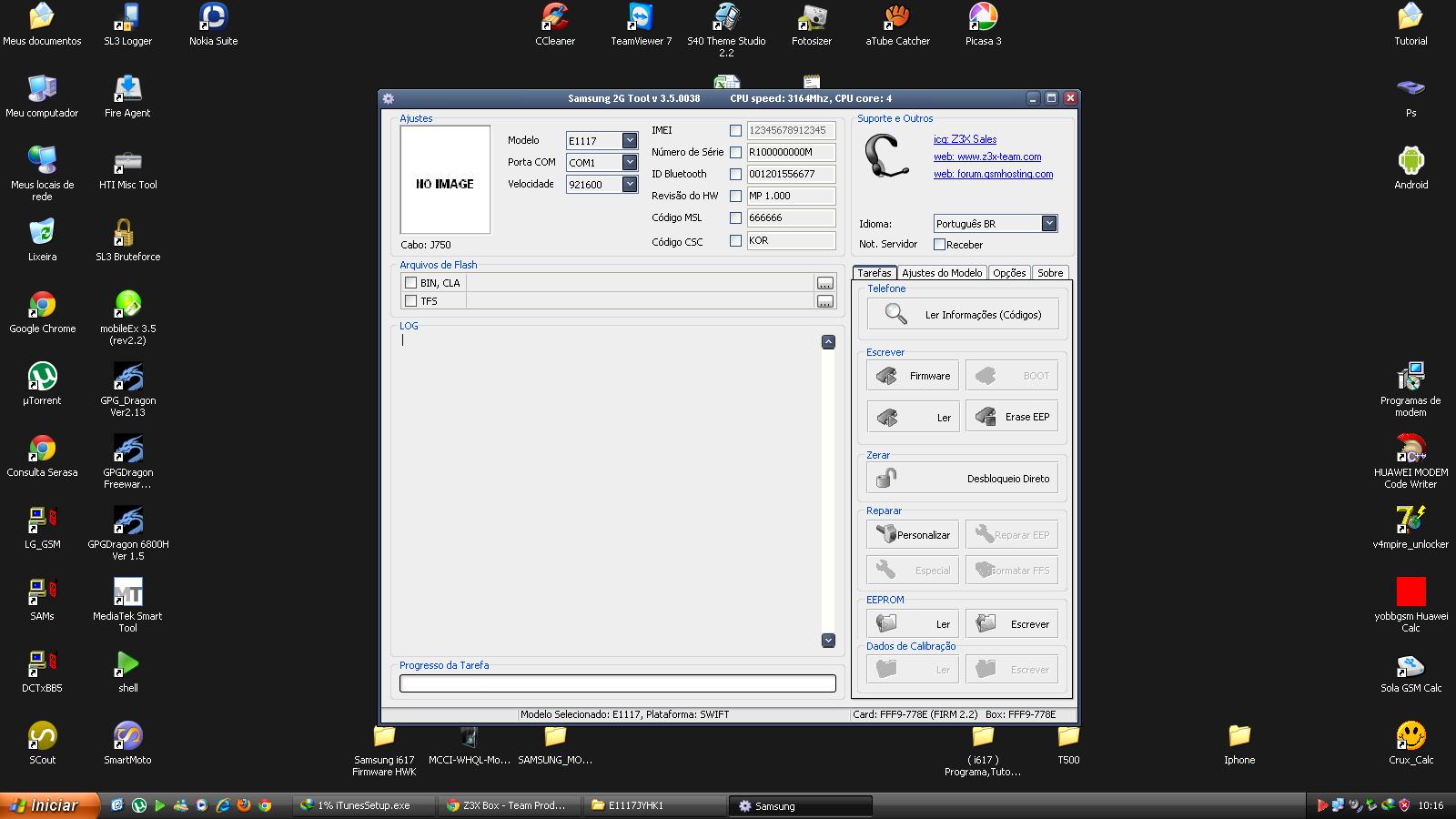1456x819 pixels.
Task: Open Fire Agent desktop shortcut
Action: (127, 96)
